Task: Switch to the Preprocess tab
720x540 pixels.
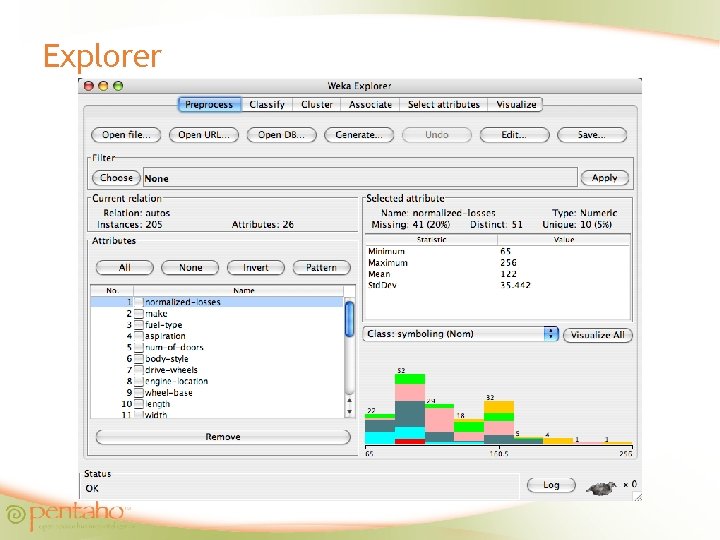Action: pyautogui.click(x=209, y=105)
